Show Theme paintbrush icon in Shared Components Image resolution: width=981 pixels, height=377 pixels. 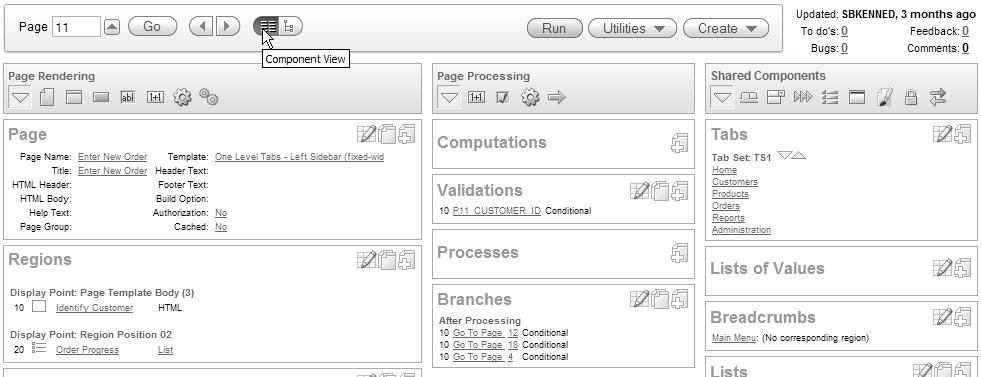coord(884,98)
